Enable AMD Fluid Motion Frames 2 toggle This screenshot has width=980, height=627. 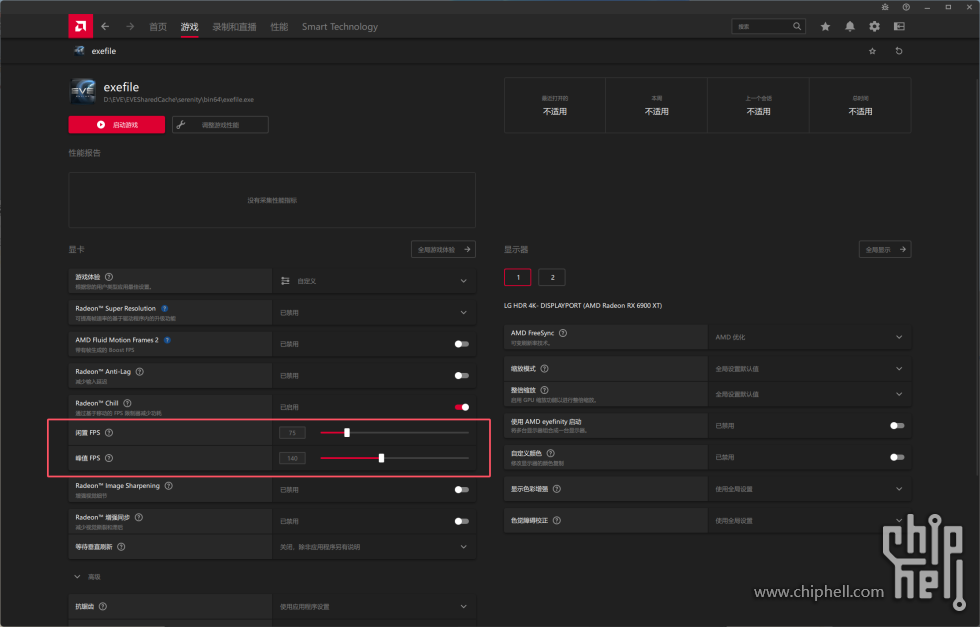point(461,344)
